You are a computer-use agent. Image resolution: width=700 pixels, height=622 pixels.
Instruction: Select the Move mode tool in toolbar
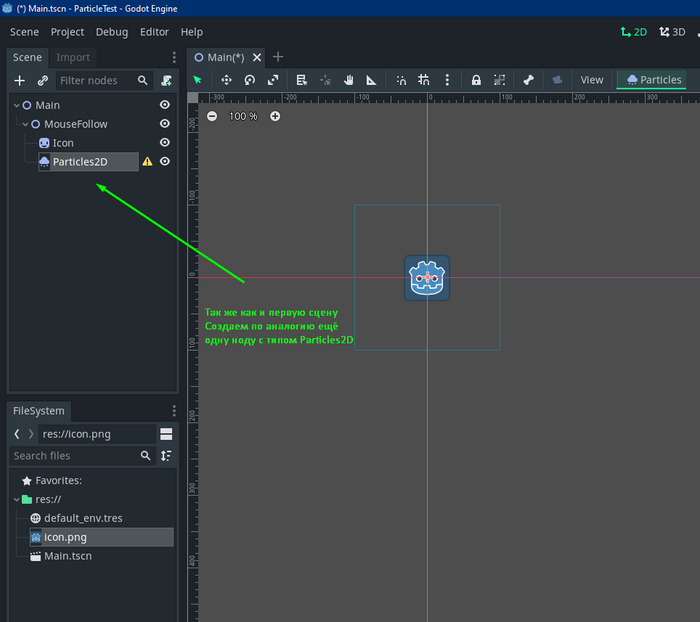click(x=226, y=80)
